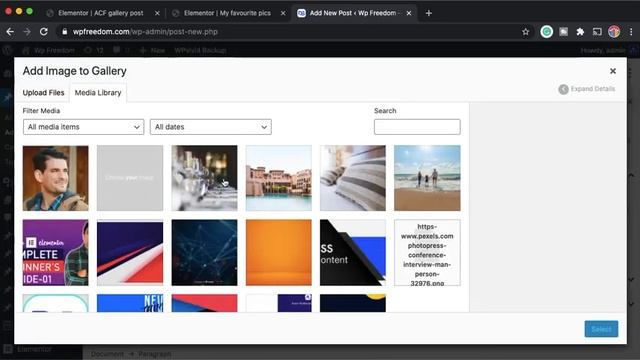Screen dimensions: 640x360
Task: Select the resort pool building thumbnail
Action: coord(279,178)
